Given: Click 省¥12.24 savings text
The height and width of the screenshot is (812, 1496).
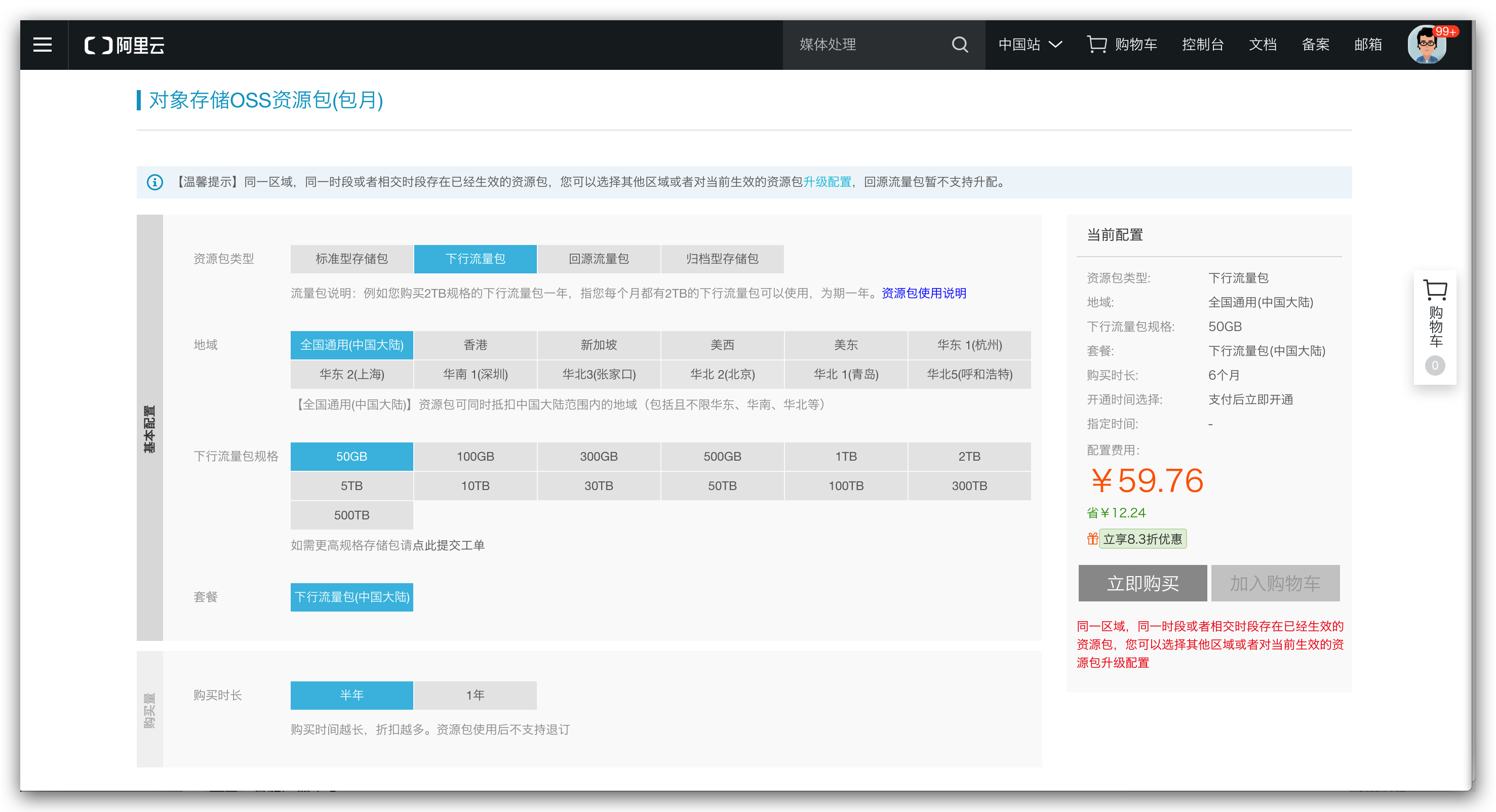Looking at the screenshot, I should tap(1116, 513).
